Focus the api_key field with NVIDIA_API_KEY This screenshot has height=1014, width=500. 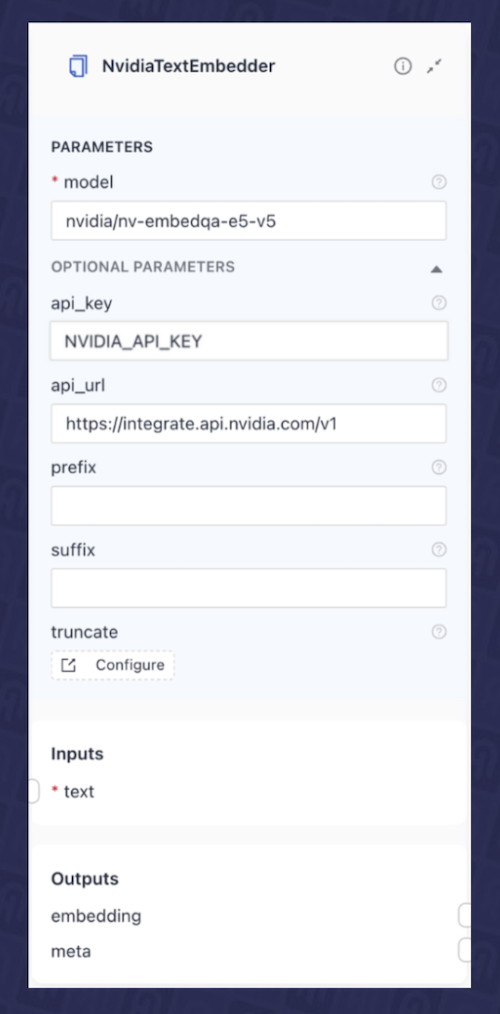249,341
